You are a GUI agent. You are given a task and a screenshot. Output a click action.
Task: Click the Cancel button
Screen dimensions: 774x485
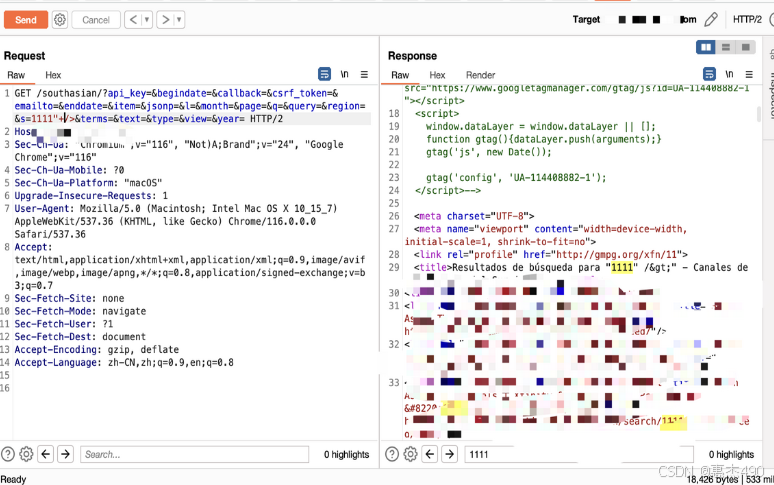(96, 19)
